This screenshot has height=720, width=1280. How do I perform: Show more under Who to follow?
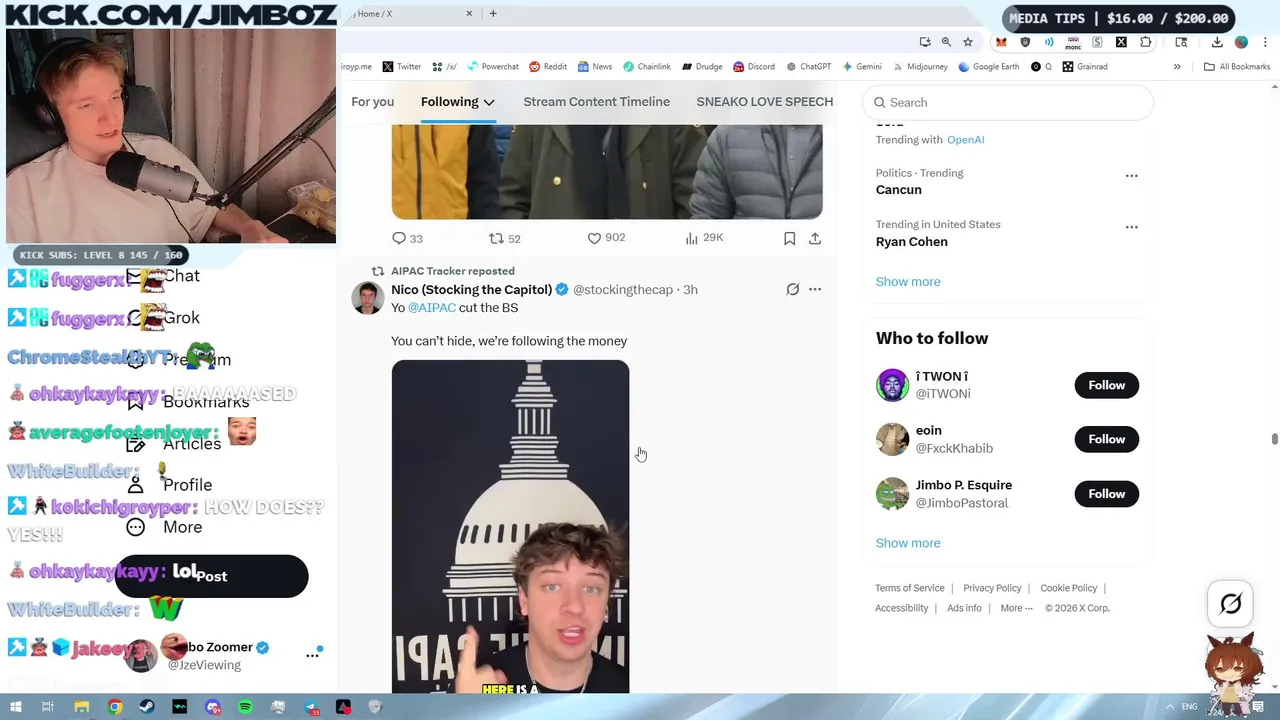coord(908,543)
